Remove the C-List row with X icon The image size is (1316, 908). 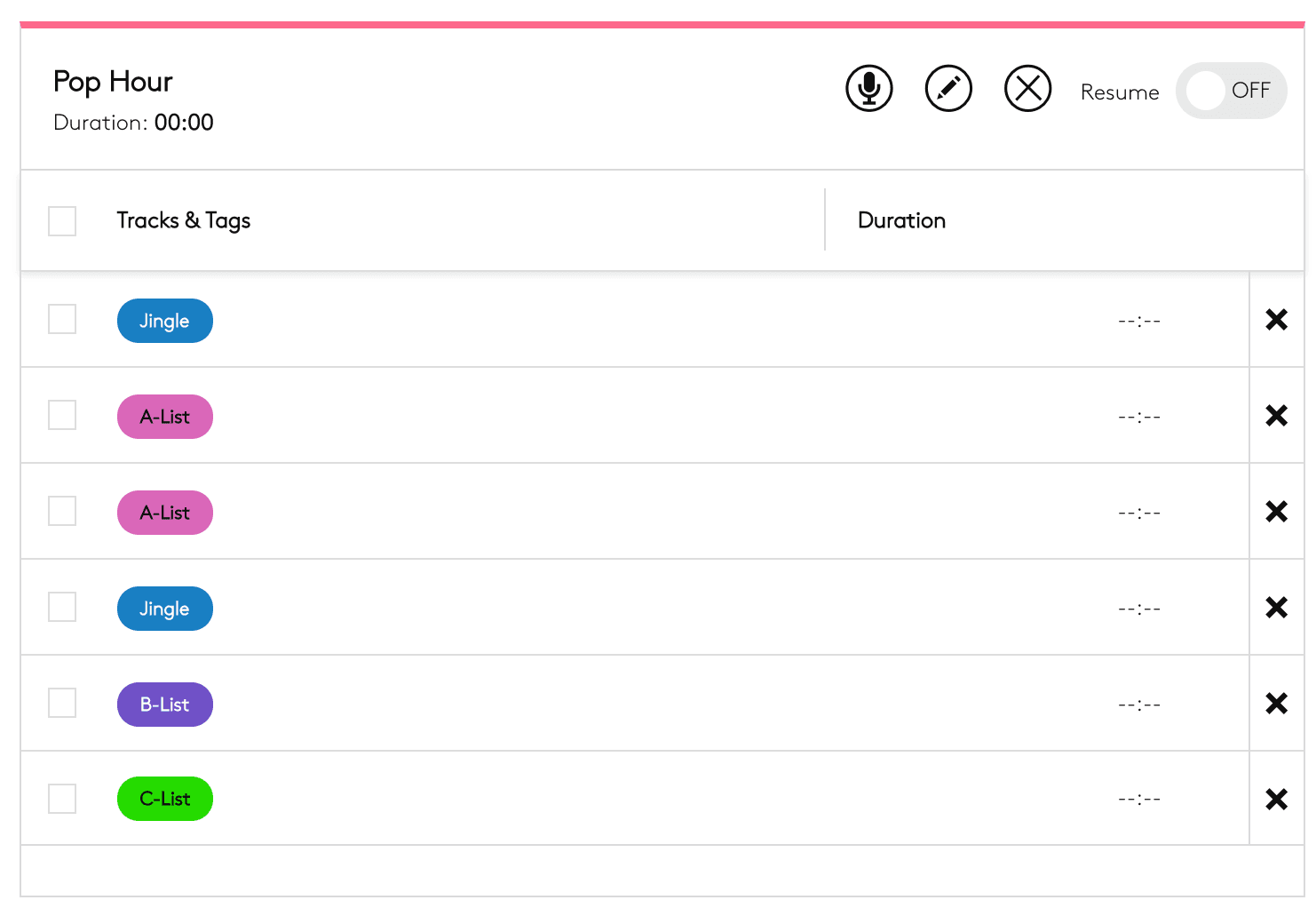pyautogui.click(x=1276, y=800)
